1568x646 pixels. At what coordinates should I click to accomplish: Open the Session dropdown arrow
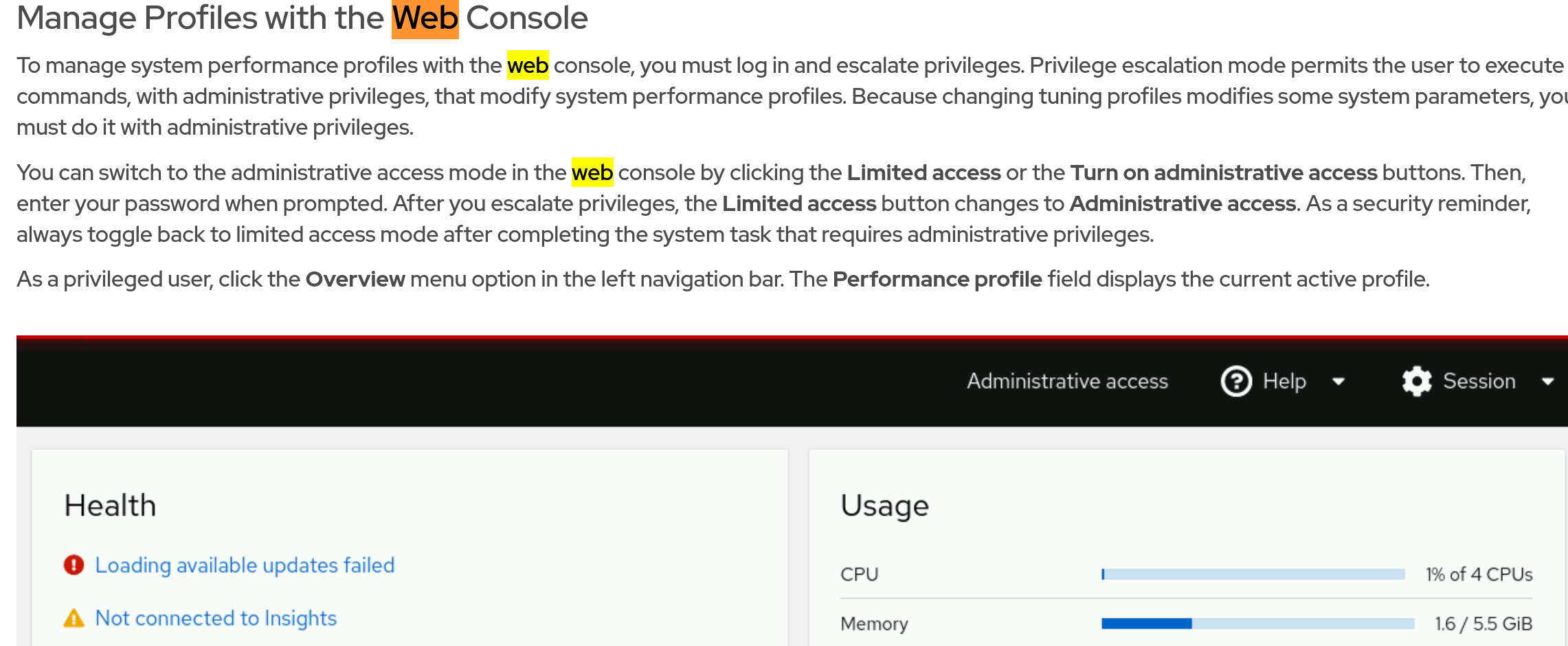click(x=1547, y=381)
